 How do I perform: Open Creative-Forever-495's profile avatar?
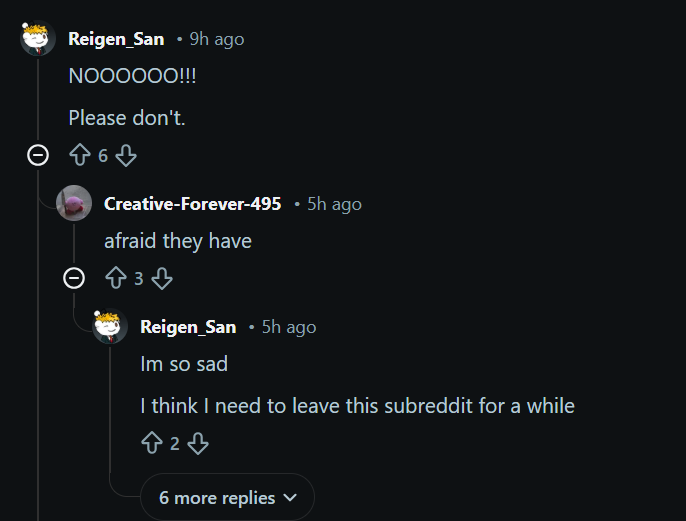coord(74,204)
